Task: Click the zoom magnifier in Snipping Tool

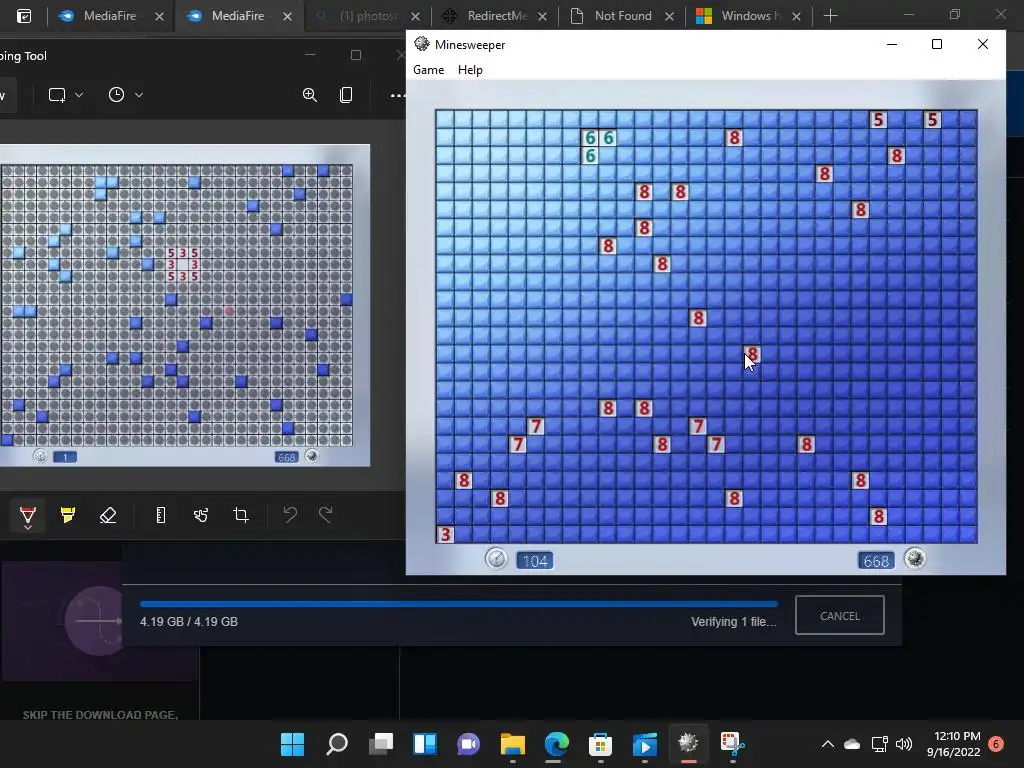Action: tap(310, 95)
